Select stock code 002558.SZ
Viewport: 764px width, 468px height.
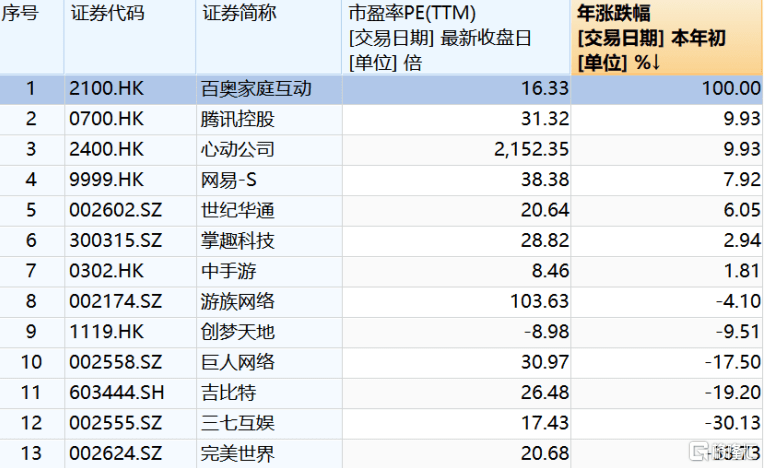click(115, 362)
